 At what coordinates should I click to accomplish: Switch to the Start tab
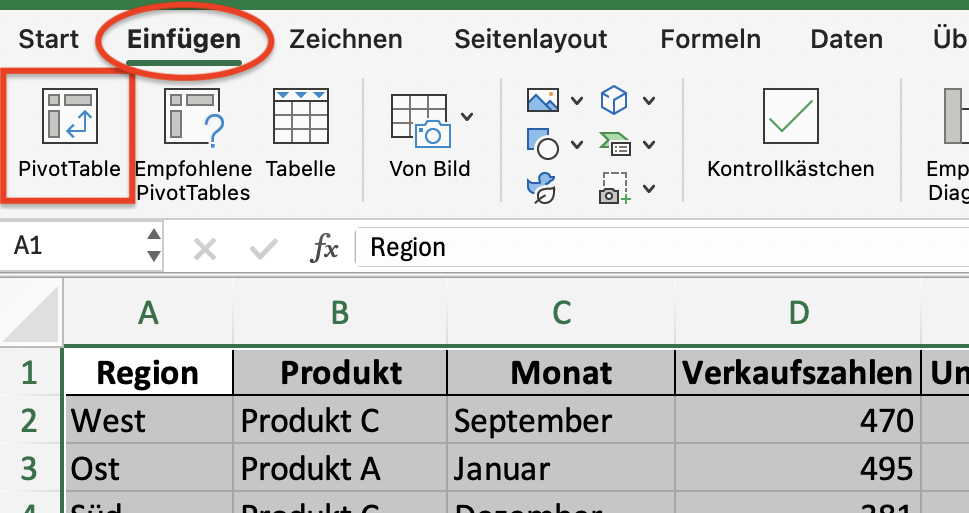(49, 39)
